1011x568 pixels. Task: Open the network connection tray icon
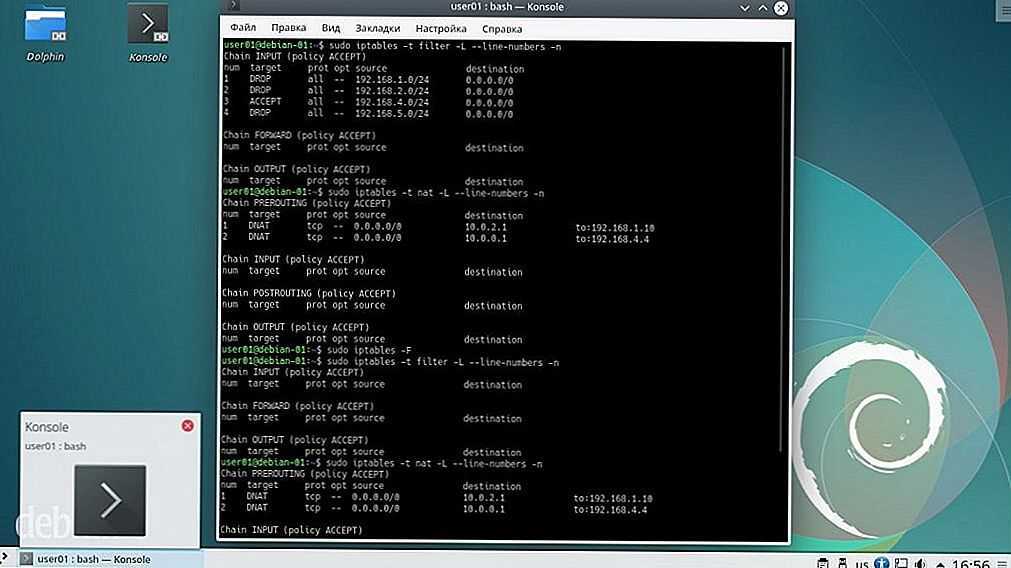(x=901, y=563)
